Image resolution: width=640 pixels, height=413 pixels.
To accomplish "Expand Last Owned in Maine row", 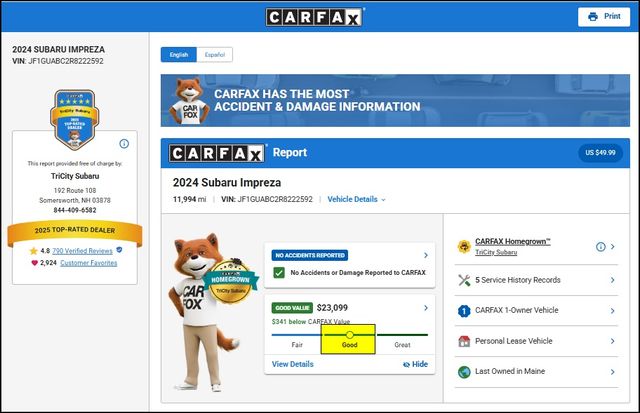I will 536,372.
